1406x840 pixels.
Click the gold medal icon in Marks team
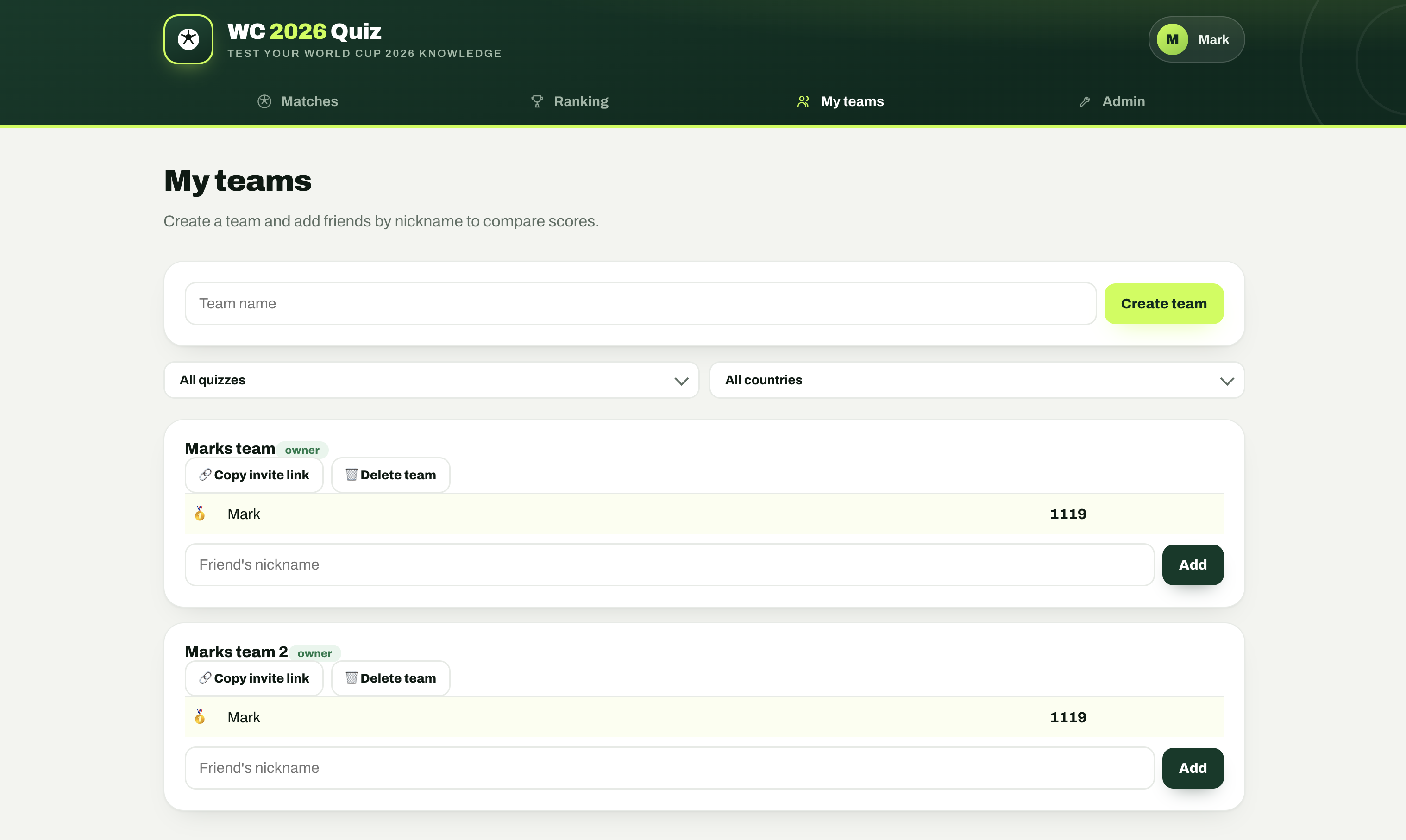tap(200, 514)
